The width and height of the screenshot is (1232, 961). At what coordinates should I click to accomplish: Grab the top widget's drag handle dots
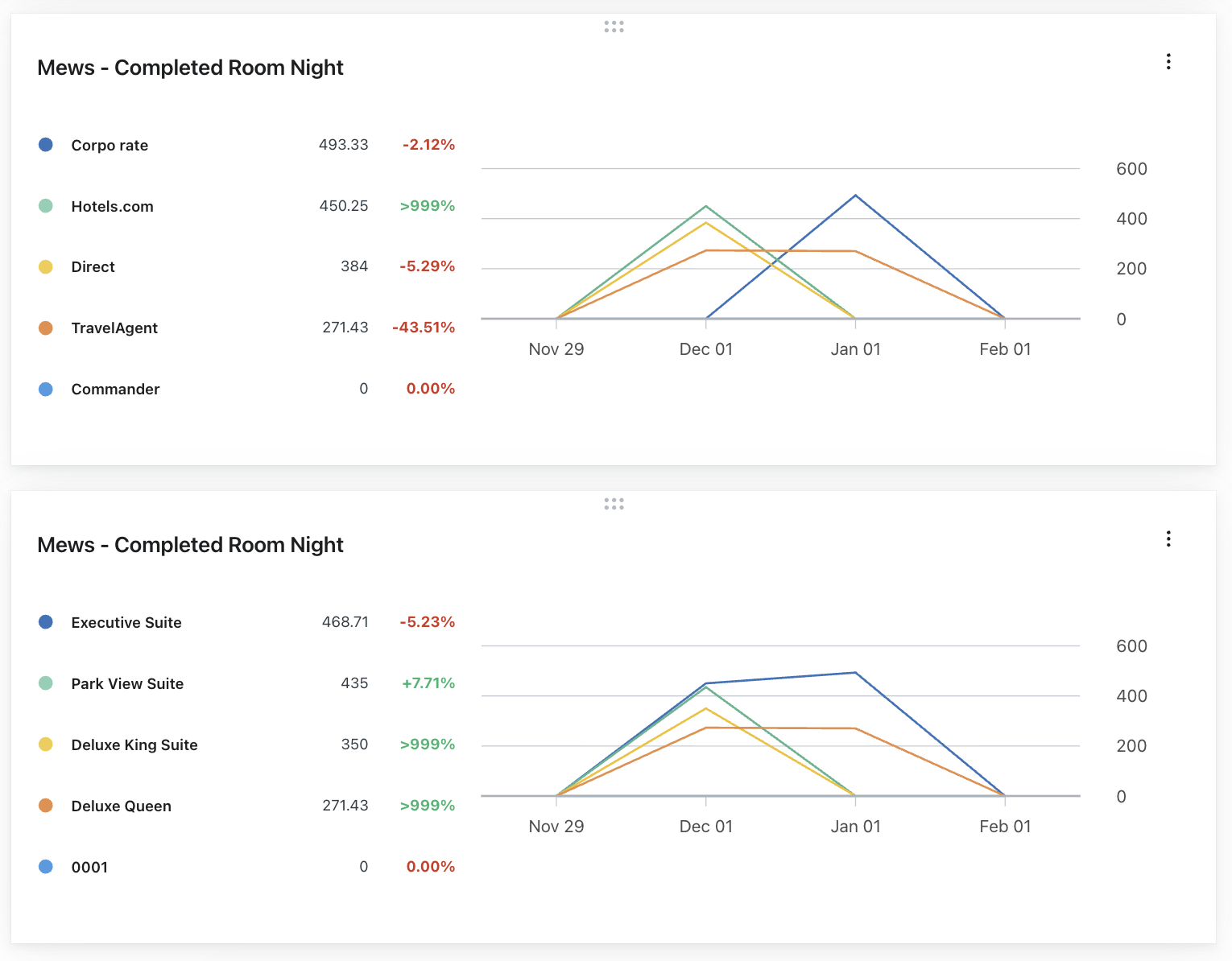(x=614, y=27)
